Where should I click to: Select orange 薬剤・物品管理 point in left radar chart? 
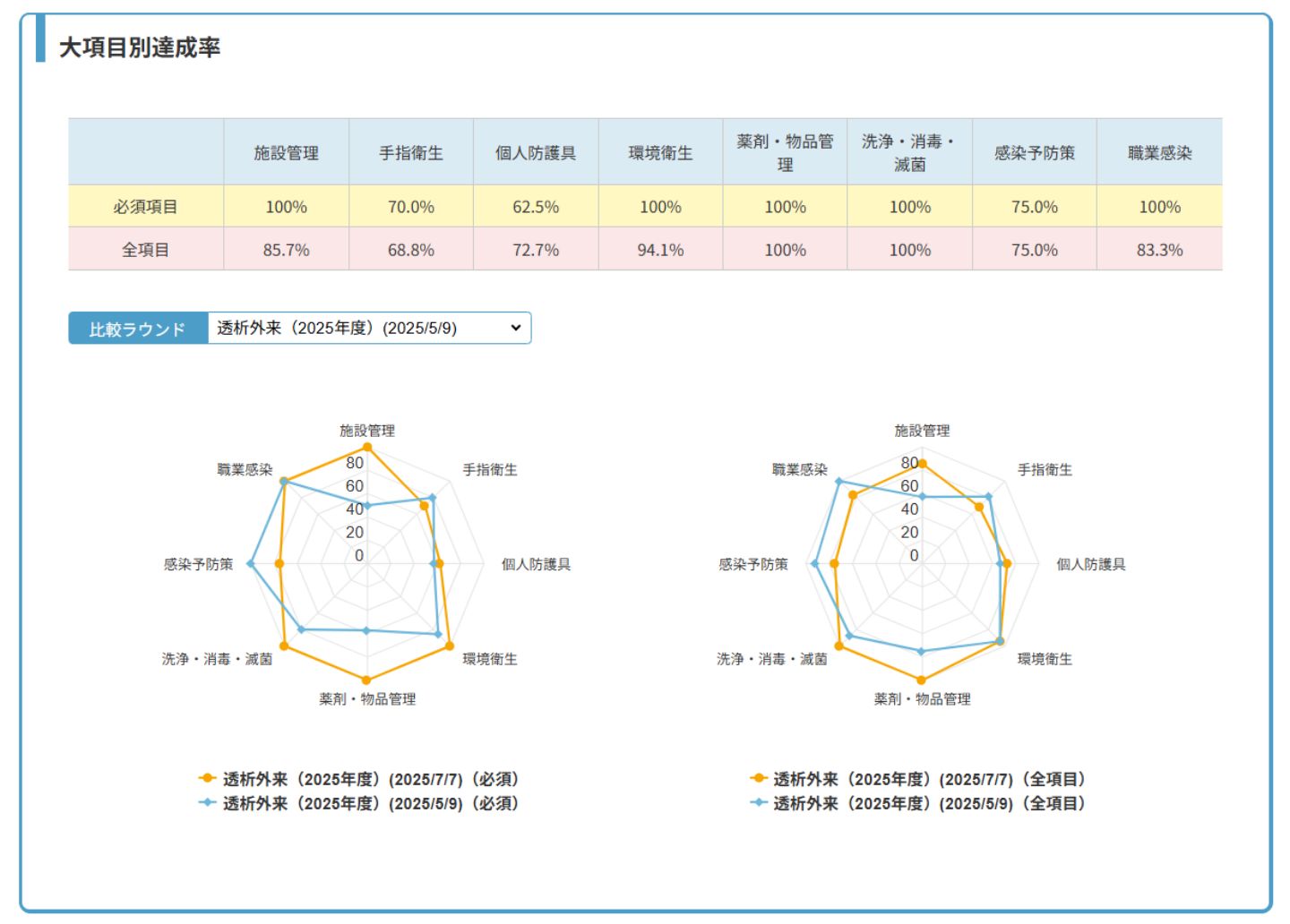coord(365,680)
